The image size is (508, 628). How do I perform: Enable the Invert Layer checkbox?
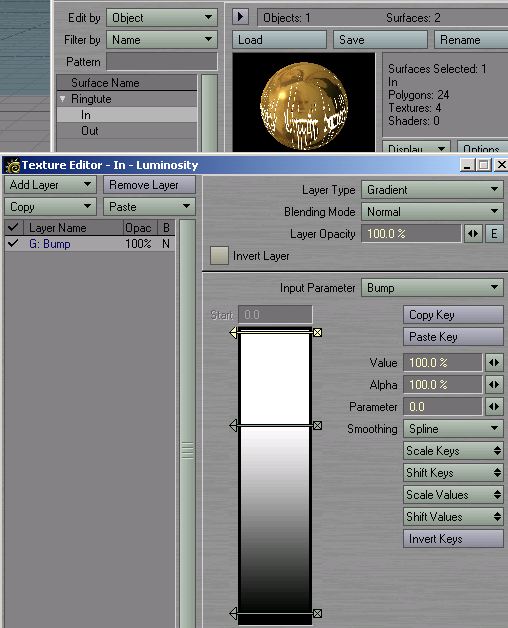[219, 256]
